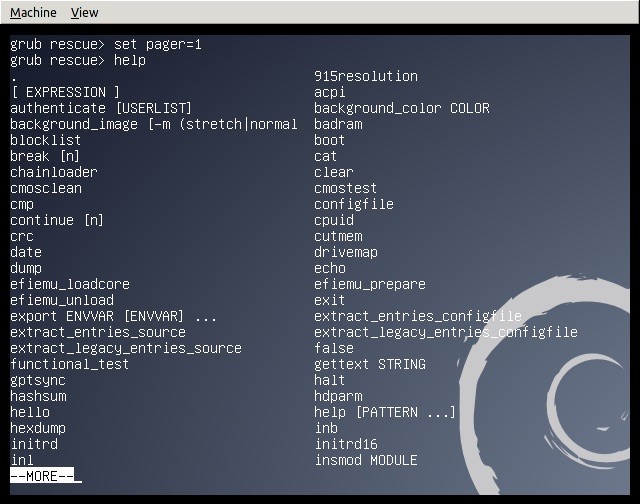Click the 'crc' command
This screenshot has width=640, height=504.
pyautogui.click(x=22, y=236)
